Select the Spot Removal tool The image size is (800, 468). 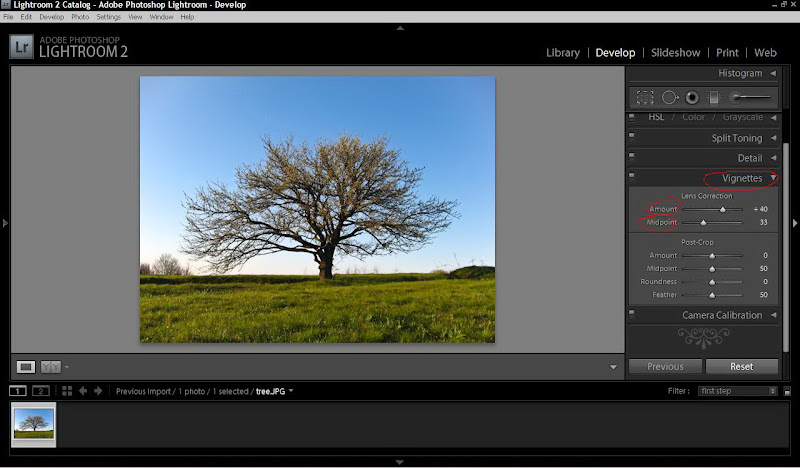669,97
